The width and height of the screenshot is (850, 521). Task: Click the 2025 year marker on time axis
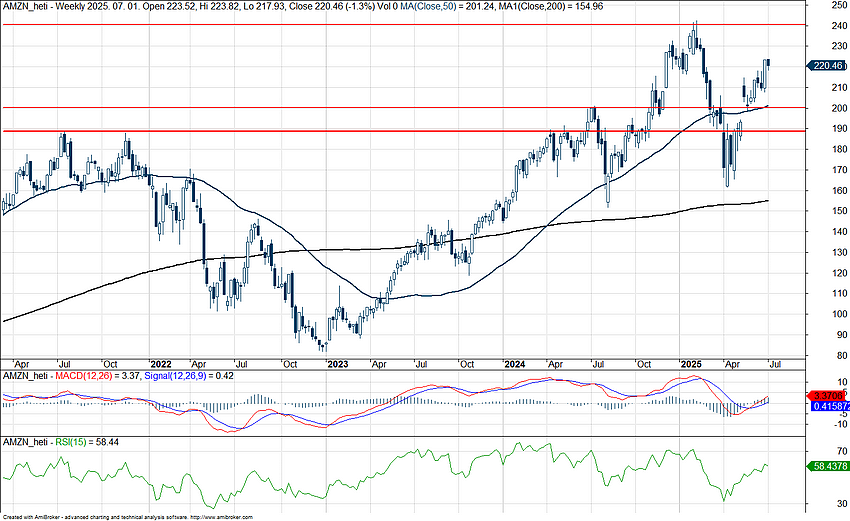[692, 364]
